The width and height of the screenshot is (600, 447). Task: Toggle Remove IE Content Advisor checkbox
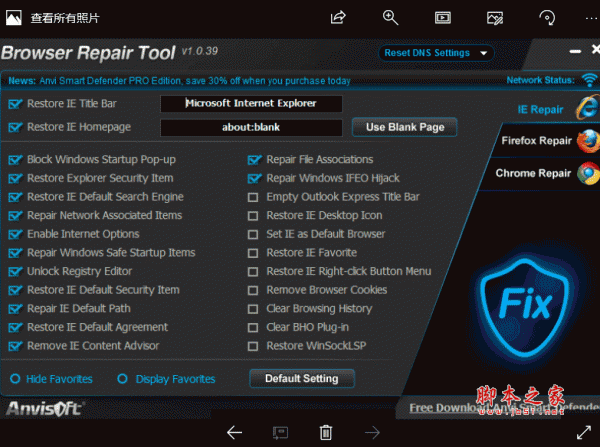[15, 346]
